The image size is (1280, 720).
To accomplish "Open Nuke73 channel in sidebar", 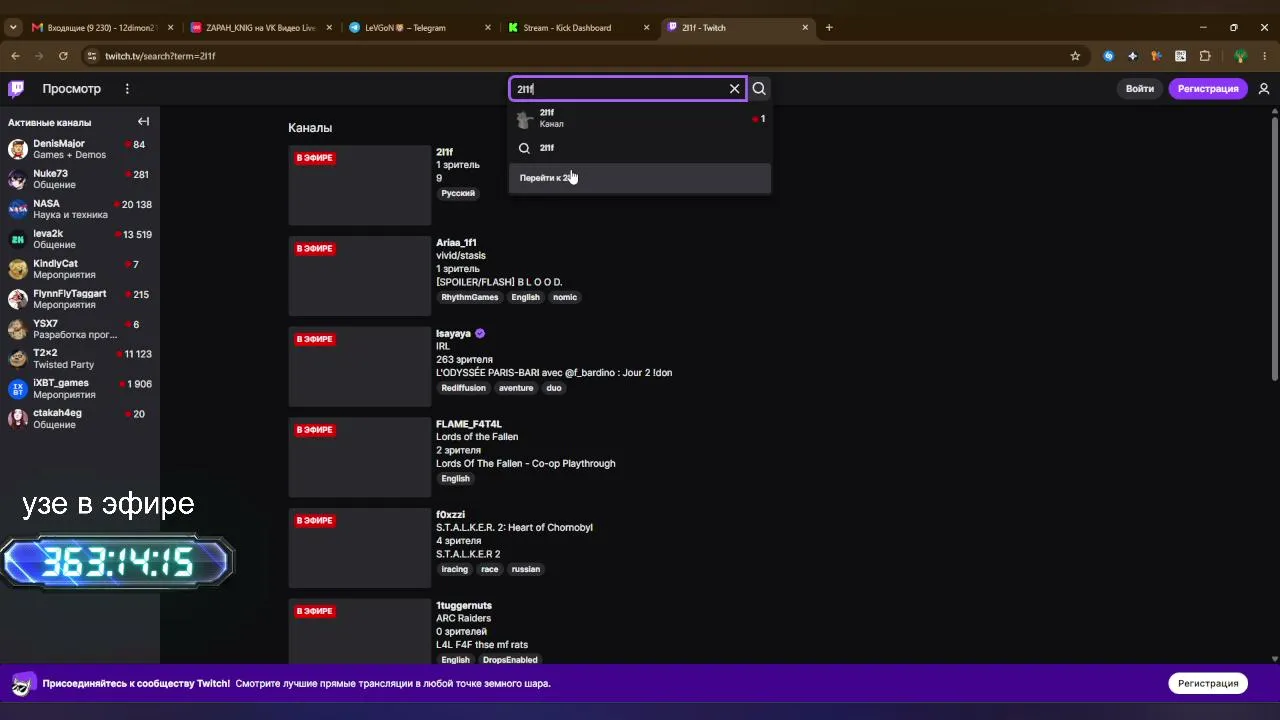I will 80,180.
